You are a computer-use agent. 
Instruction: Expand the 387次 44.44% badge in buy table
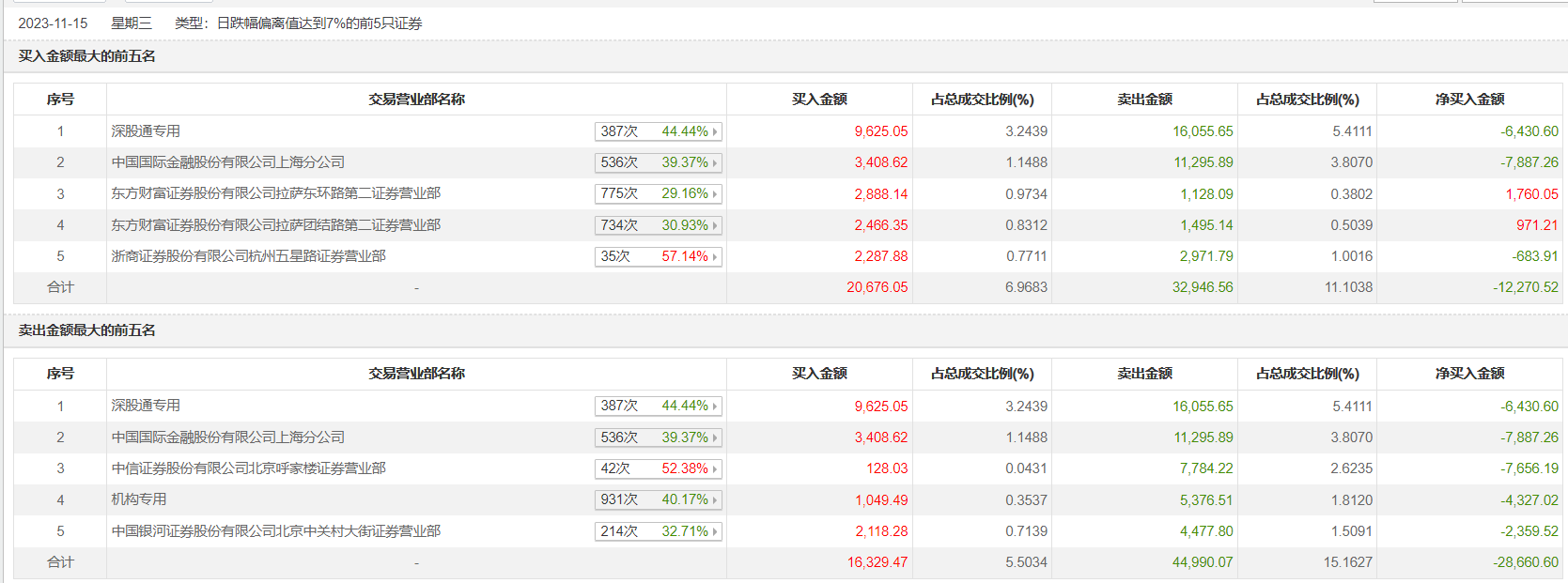coord(658,131)
